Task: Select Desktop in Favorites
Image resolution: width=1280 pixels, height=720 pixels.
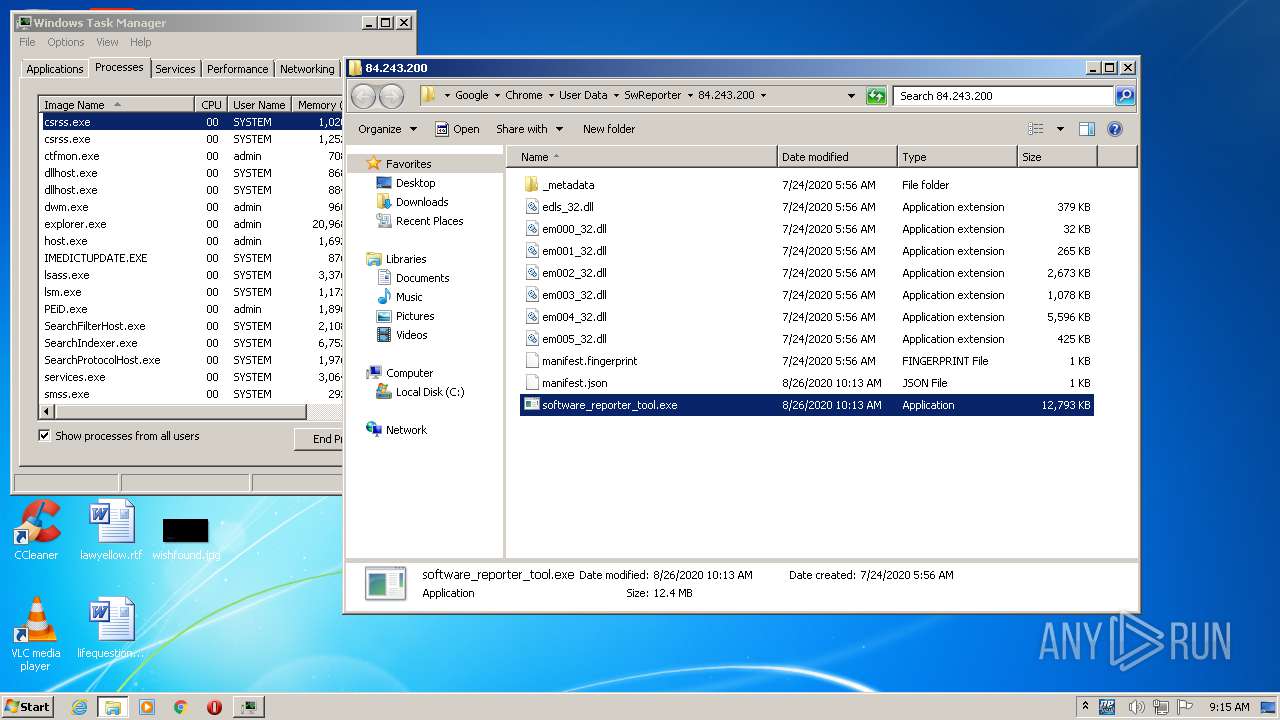Action: click(406, 183)
